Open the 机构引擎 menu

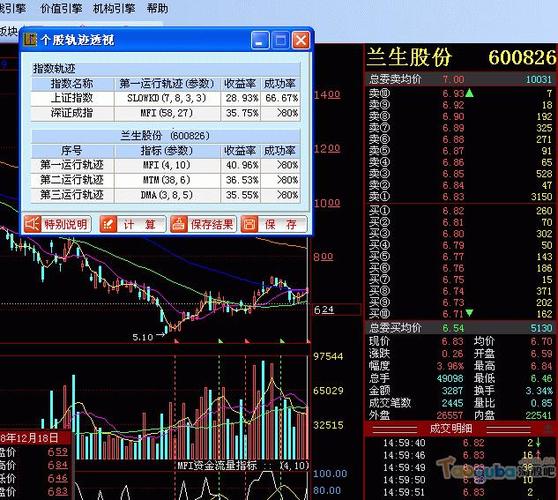point(114,8)
